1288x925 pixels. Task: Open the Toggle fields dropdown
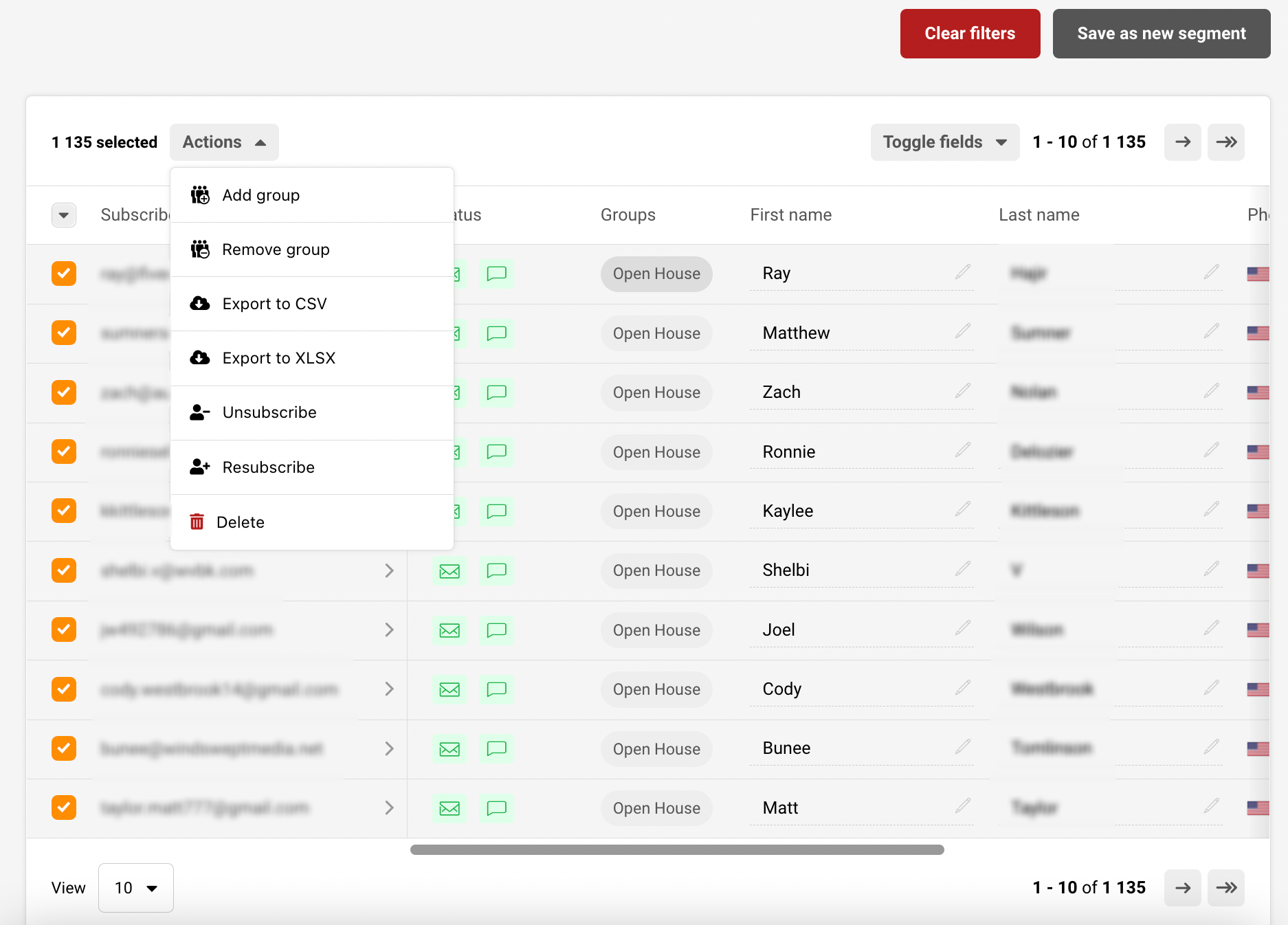coord(944,142)
